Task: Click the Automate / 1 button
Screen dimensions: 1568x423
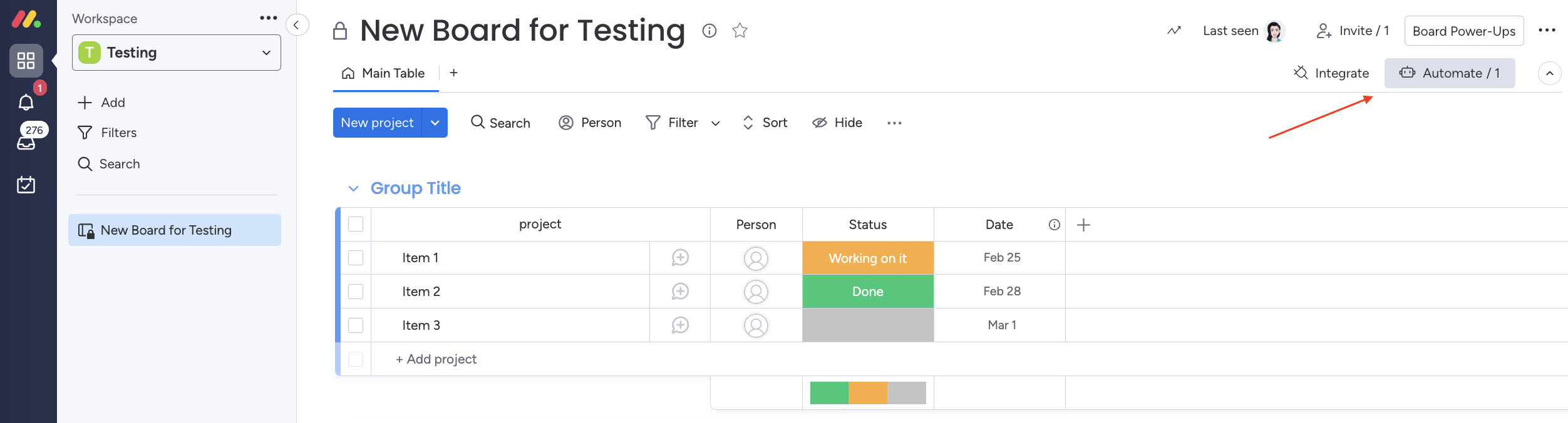Action: pyautogui.click(x=1449, y=73)
